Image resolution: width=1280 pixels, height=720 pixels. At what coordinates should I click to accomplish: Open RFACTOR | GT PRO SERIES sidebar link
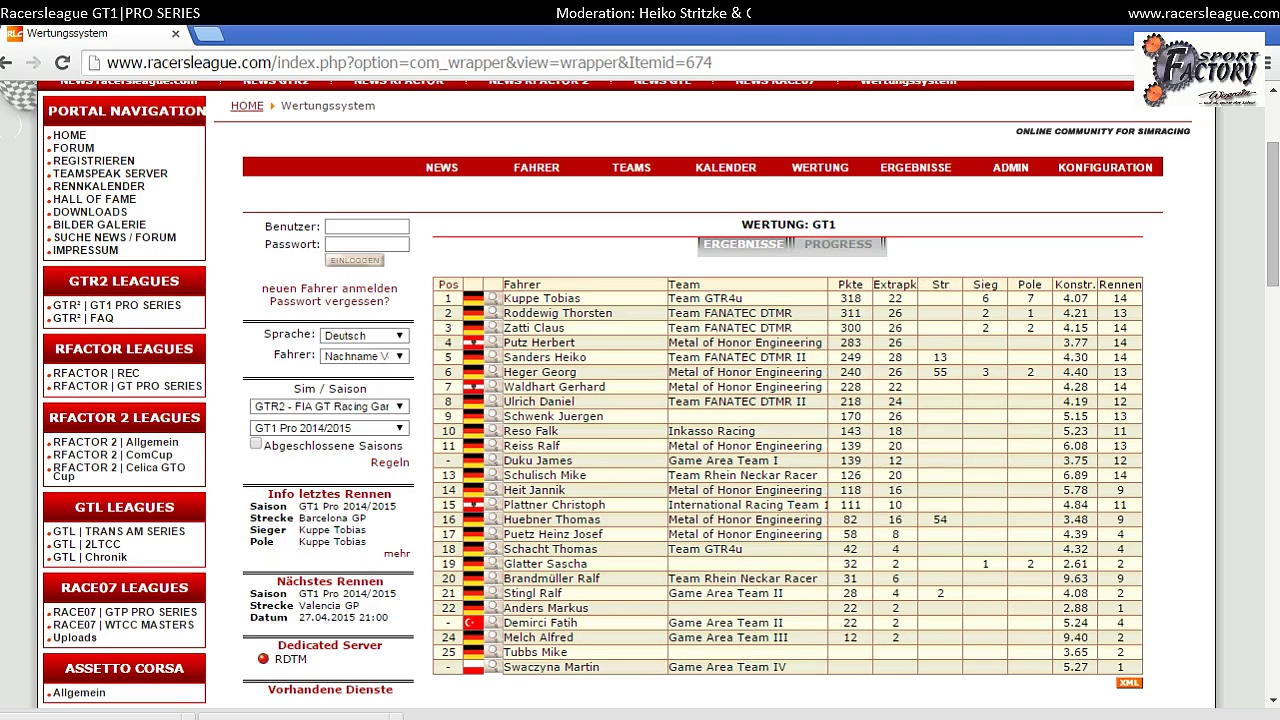click(127, 386)
